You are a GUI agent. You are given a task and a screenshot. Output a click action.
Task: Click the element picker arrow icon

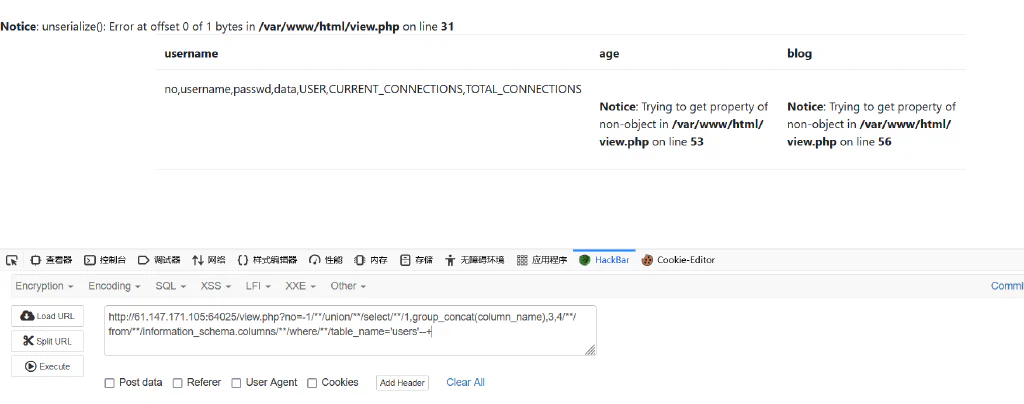click(12, 260)
